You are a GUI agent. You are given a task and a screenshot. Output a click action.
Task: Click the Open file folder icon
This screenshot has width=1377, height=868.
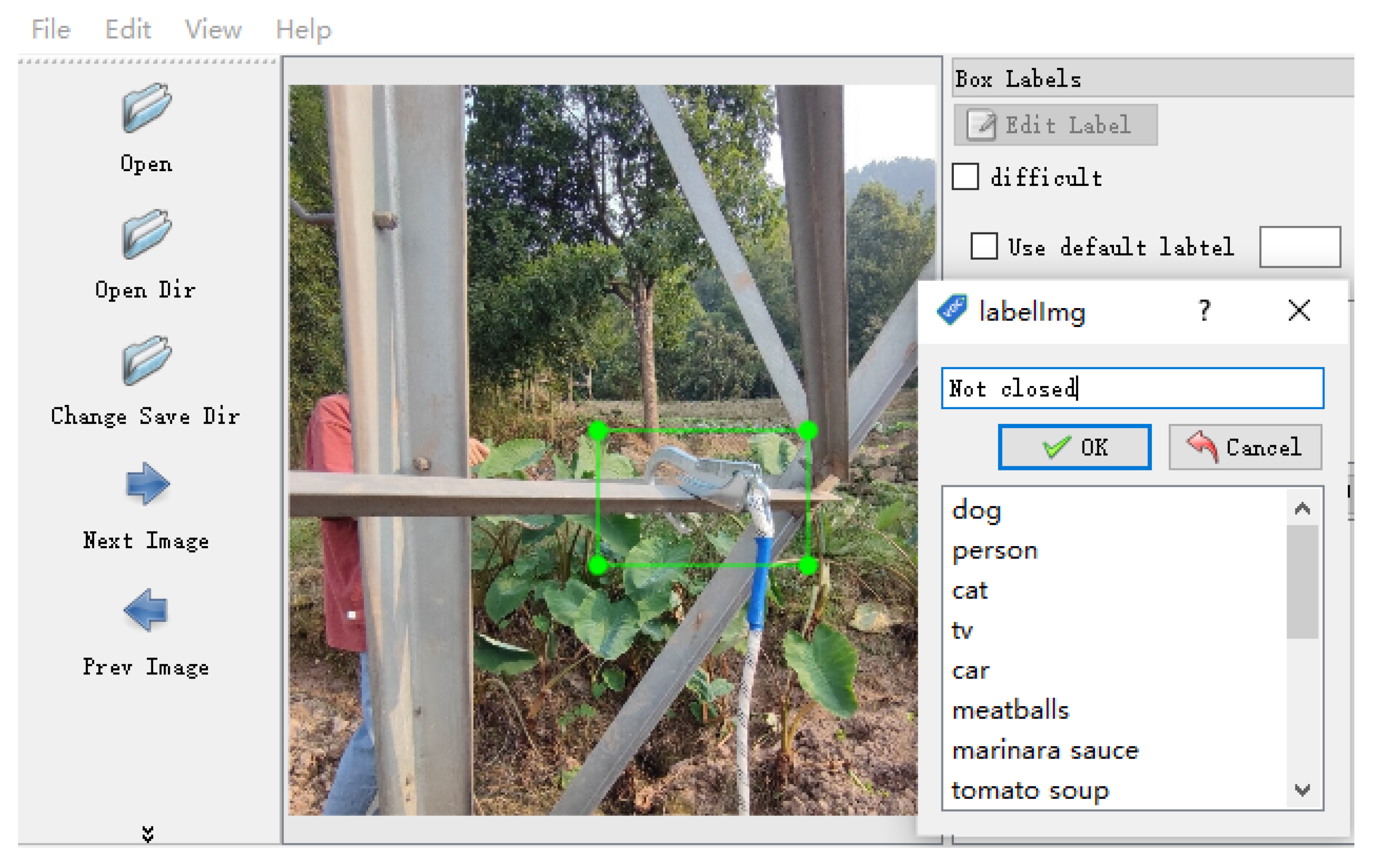(146, 108)
